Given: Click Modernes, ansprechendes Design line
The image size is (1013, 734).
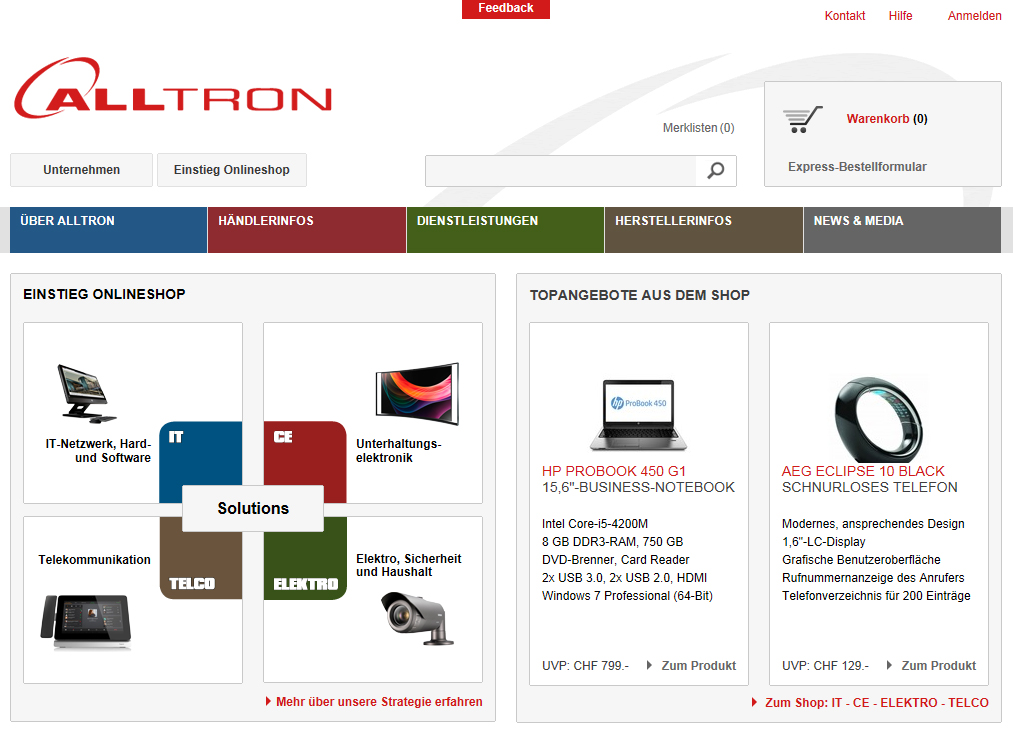Looking at the screenshot, I should pyautogui.click(x=873, y=524).
